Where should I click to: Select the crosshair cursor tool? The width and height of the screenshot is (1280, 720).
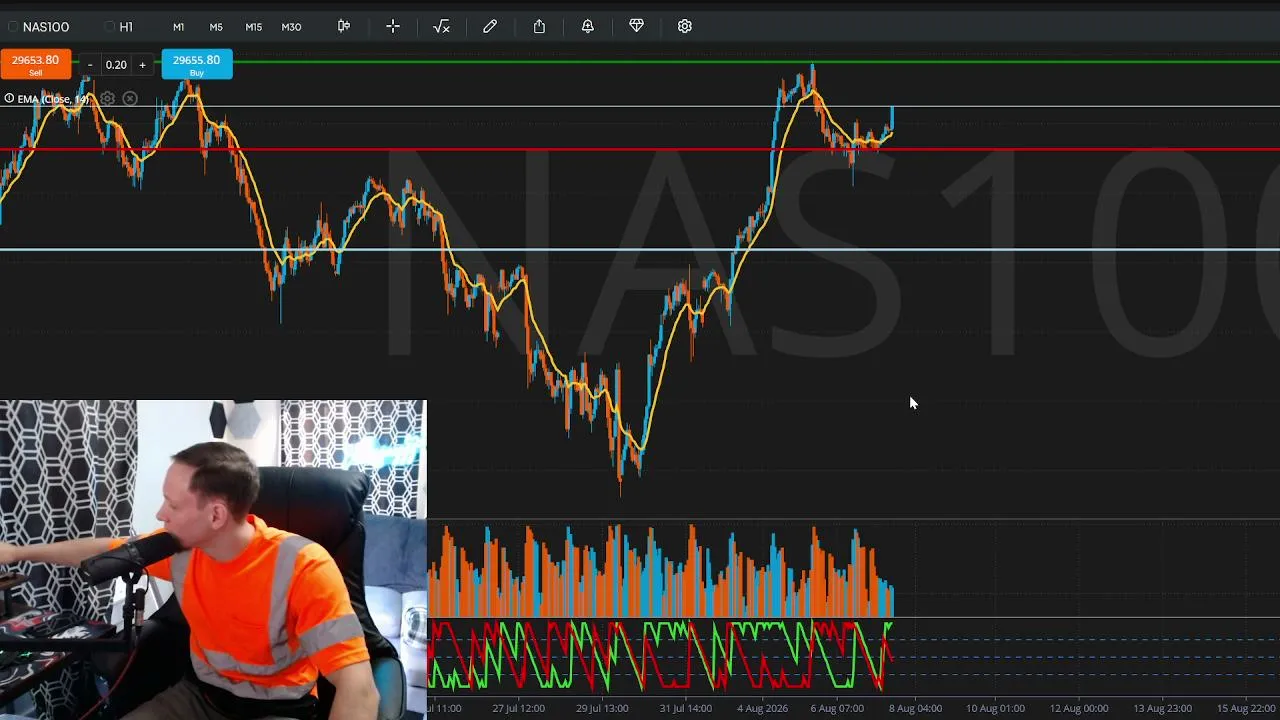point(393,26)
